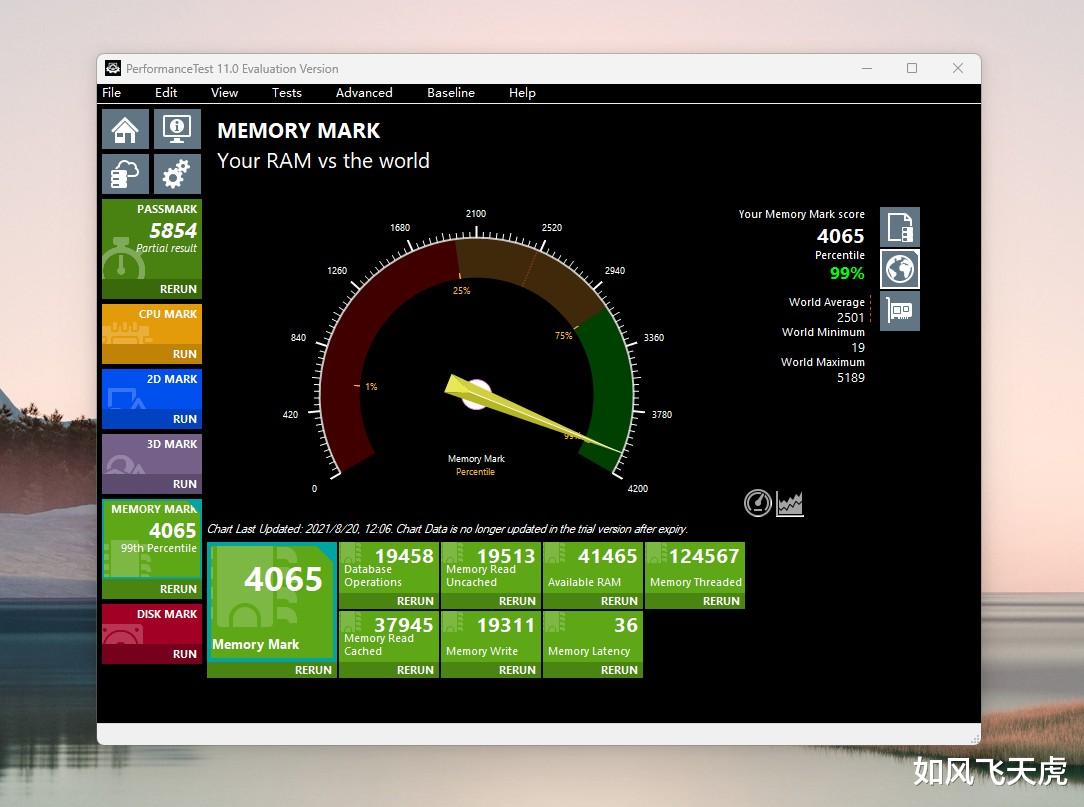The image size is (1084, 807).
Task: Select the Memory Mark 4065 sidebar tile
Action: click(x=152, y=539)
